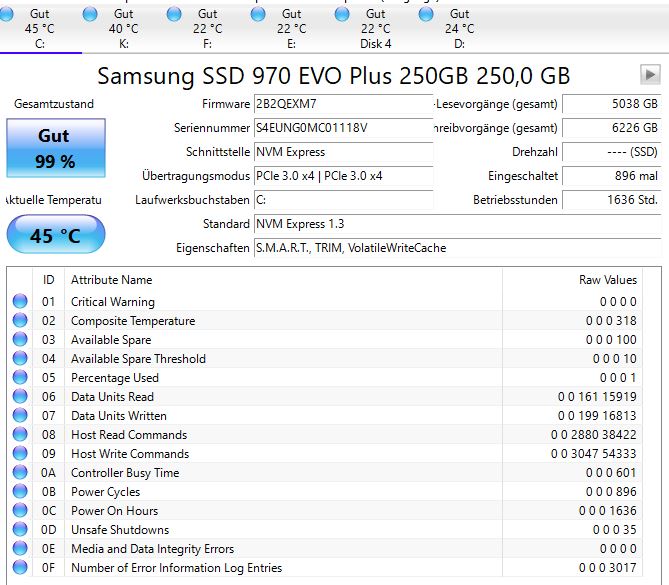The width and height of the screenshot is (669, 585).
Task: Select the Controller Busy Time attribute name
Action: click(x=125, y=473)
